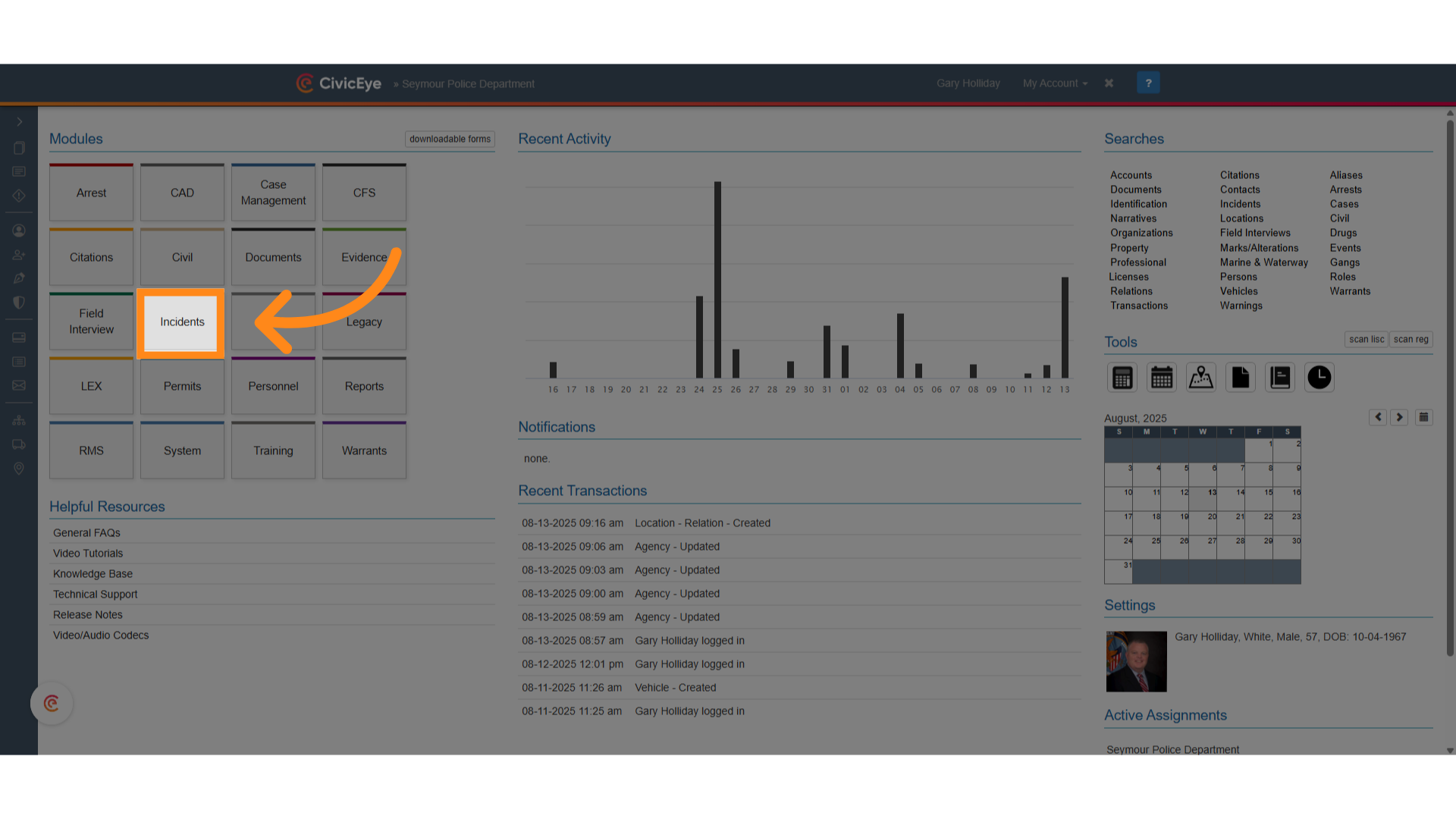
Task: Click the card sidebar icon
Action: click(19, 337)
